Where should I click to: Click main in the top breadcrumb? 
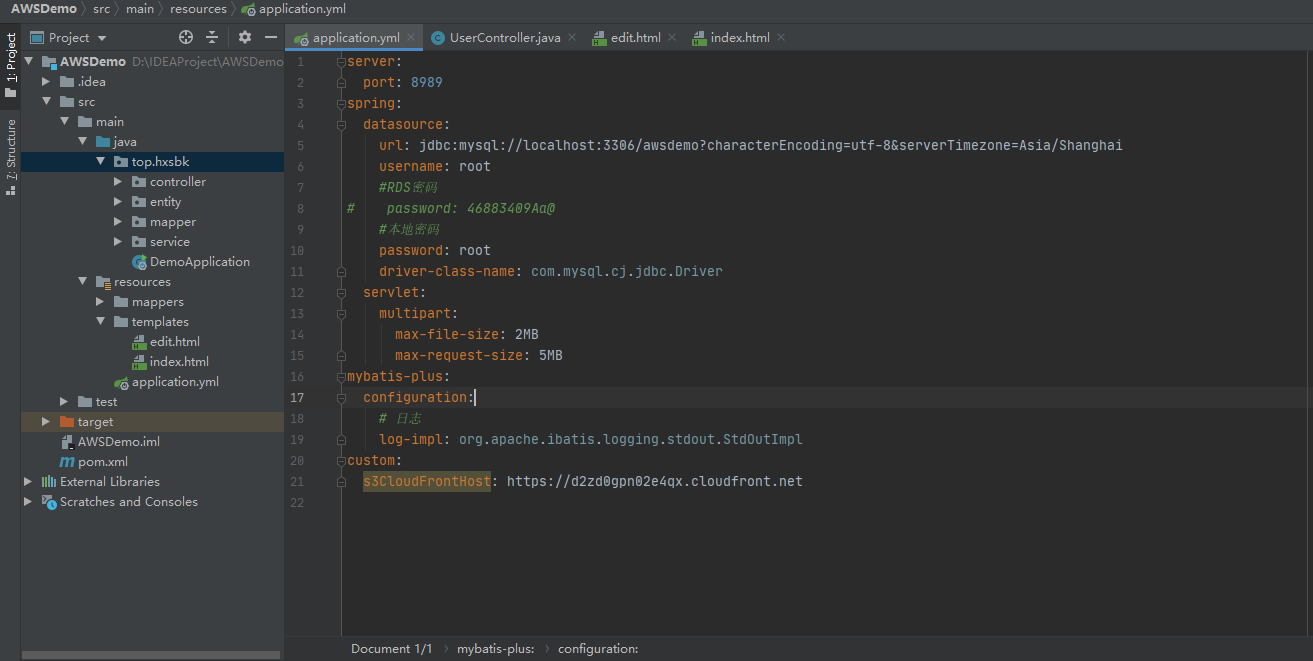pos(140,9)
